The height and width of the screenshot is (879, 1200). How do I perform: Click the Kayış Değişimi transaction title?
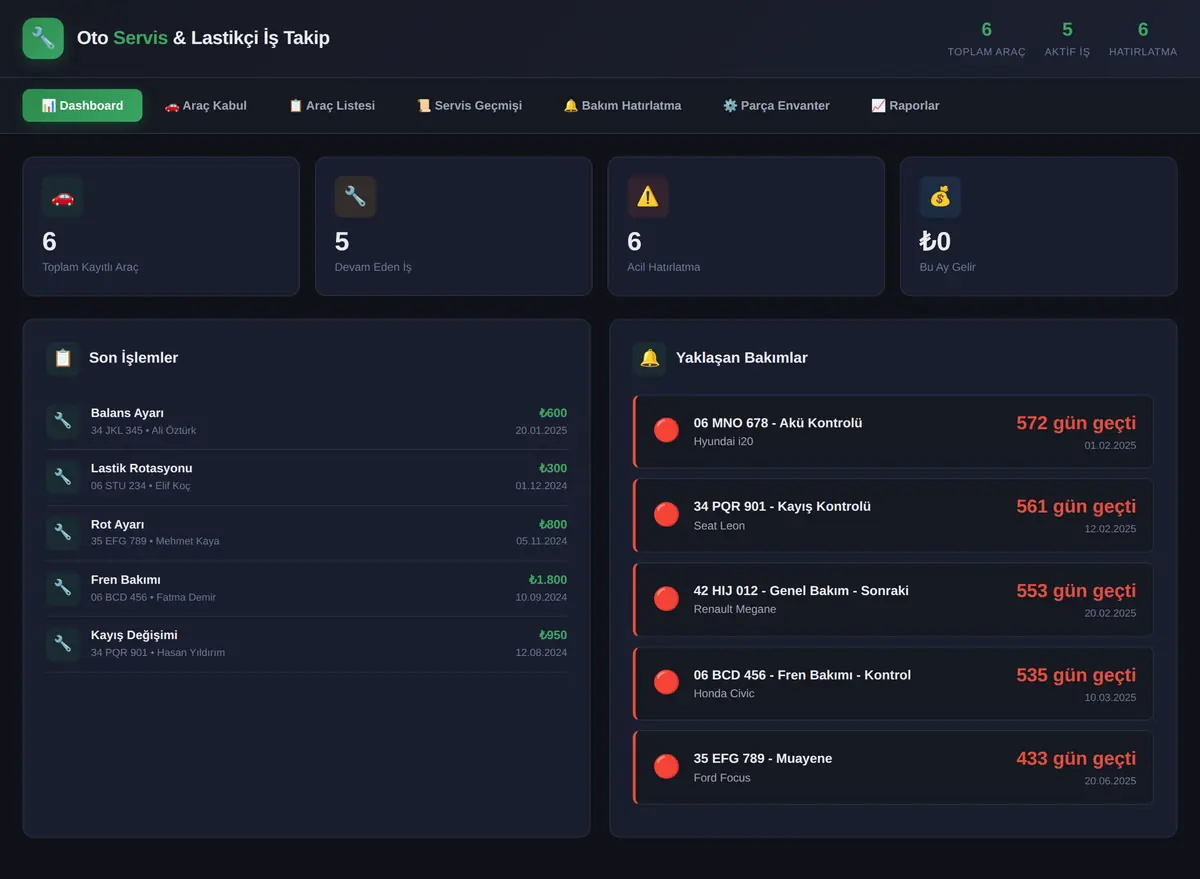point(134,635)
